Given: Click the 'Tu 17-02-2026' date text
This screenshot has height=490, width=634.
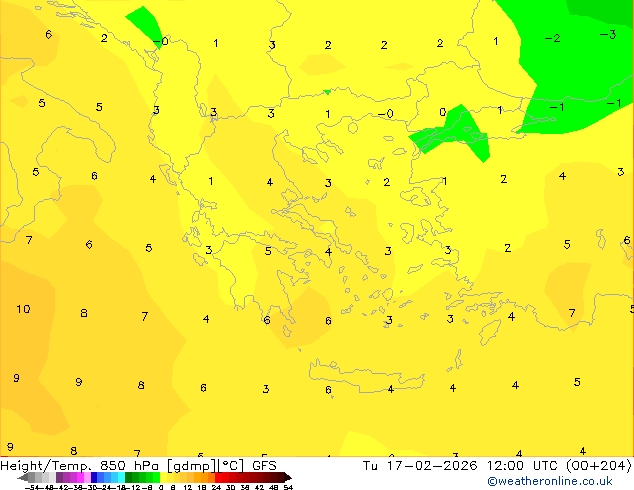Looking at the screenshot, I should click(x=420, y=466).
